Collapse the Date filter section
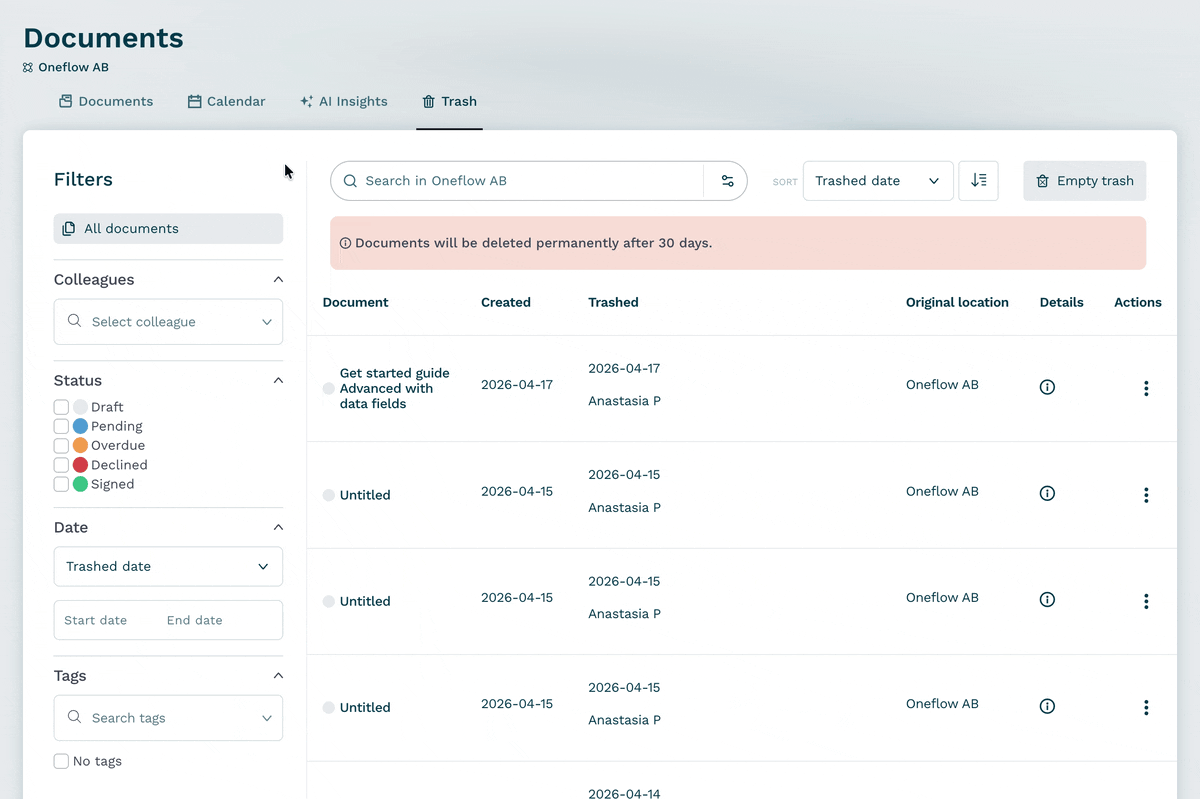Screen dimensions: 1200x799 click(278, 527)
